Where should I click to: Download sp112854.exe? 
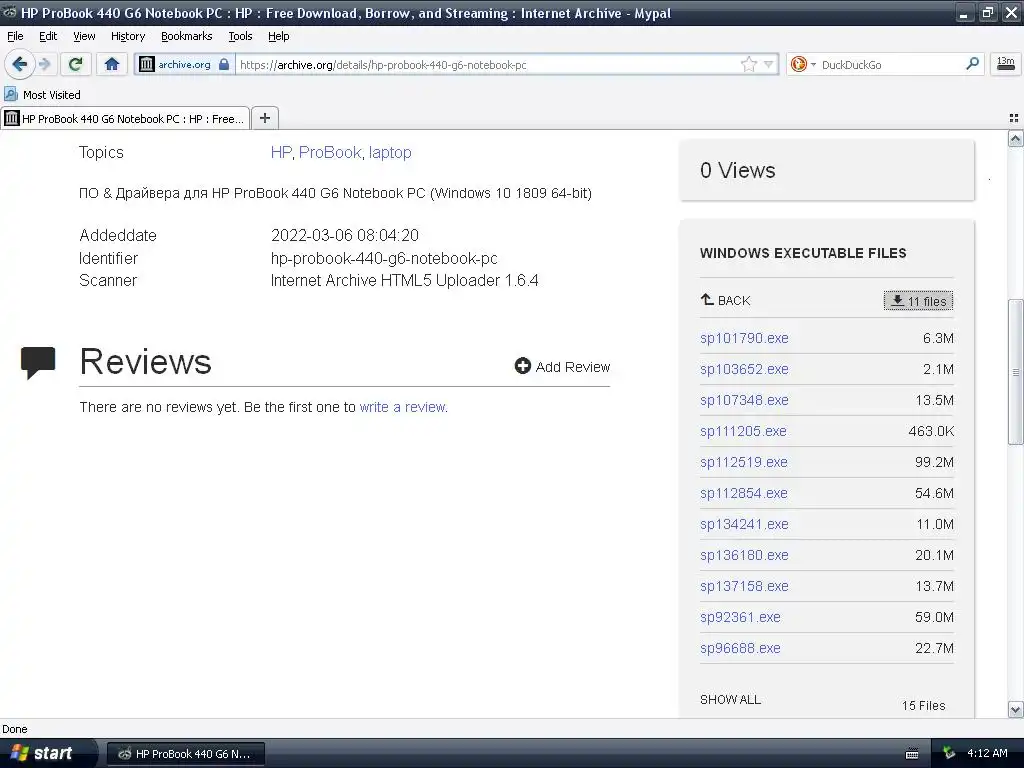tap(744, 493)
